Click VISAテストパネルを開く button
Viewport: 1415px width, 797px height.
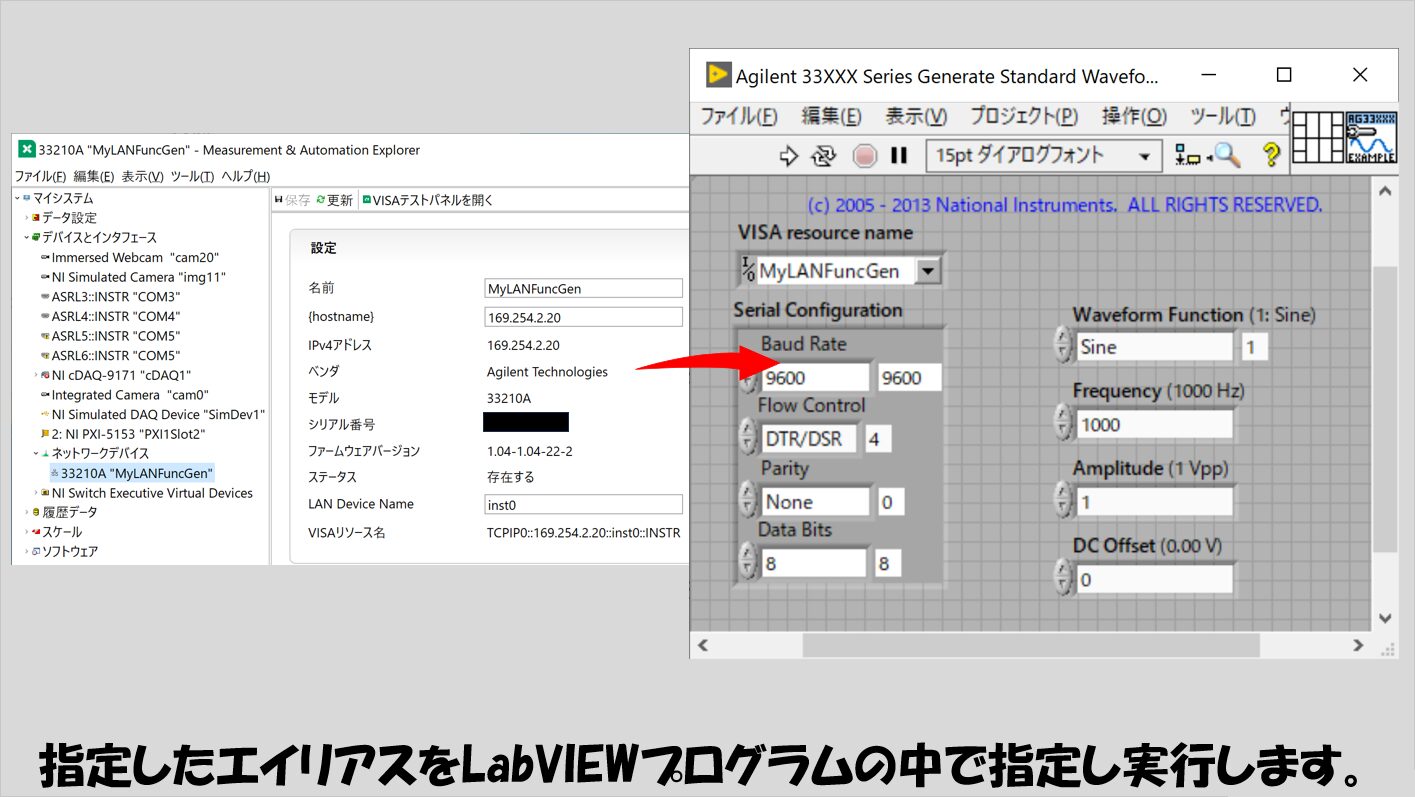427,200
